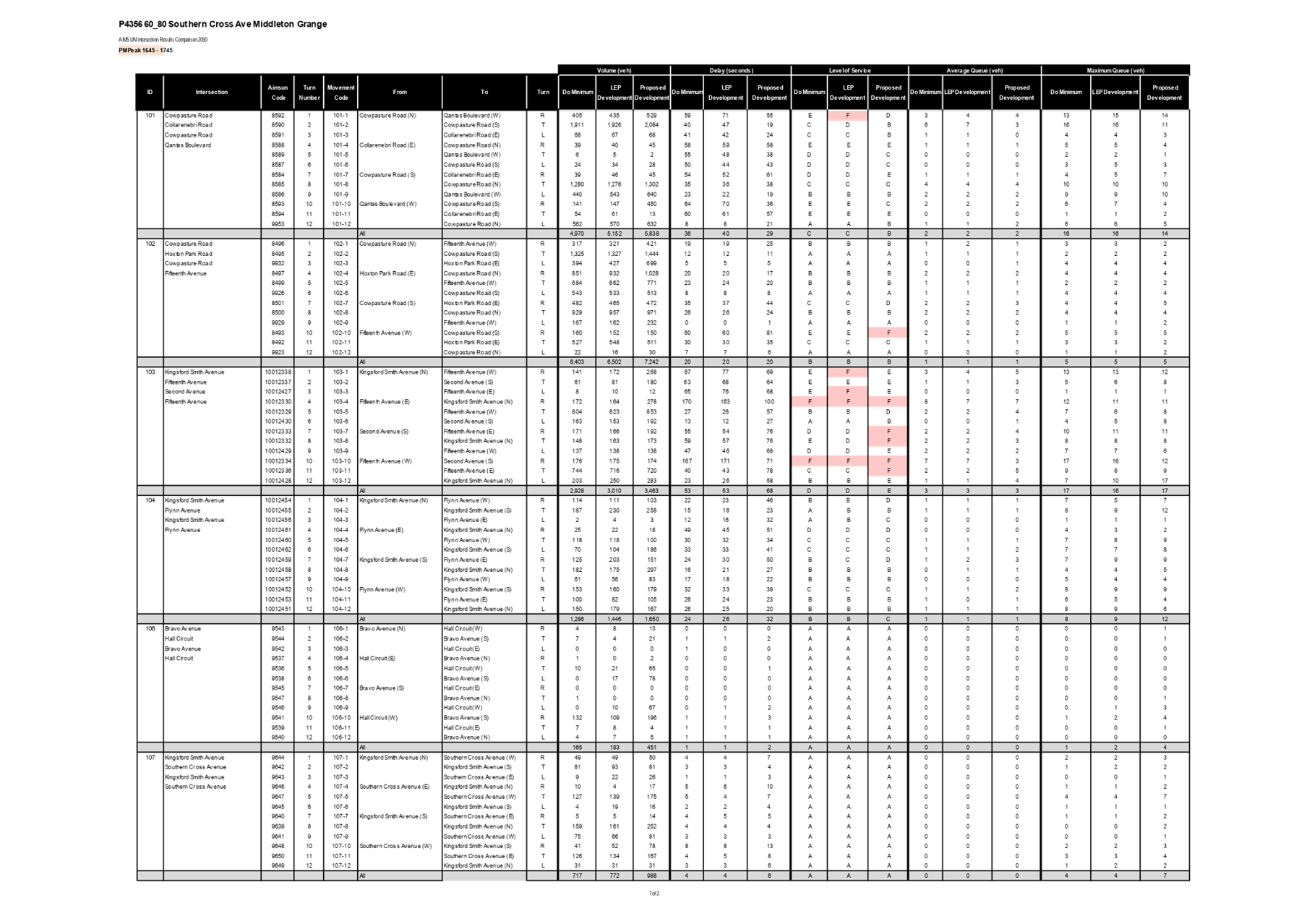Click intersection name 'Hoxton Park Road' under ID 102
Screen dimensions: 1307x924
[x=188, y=254]
